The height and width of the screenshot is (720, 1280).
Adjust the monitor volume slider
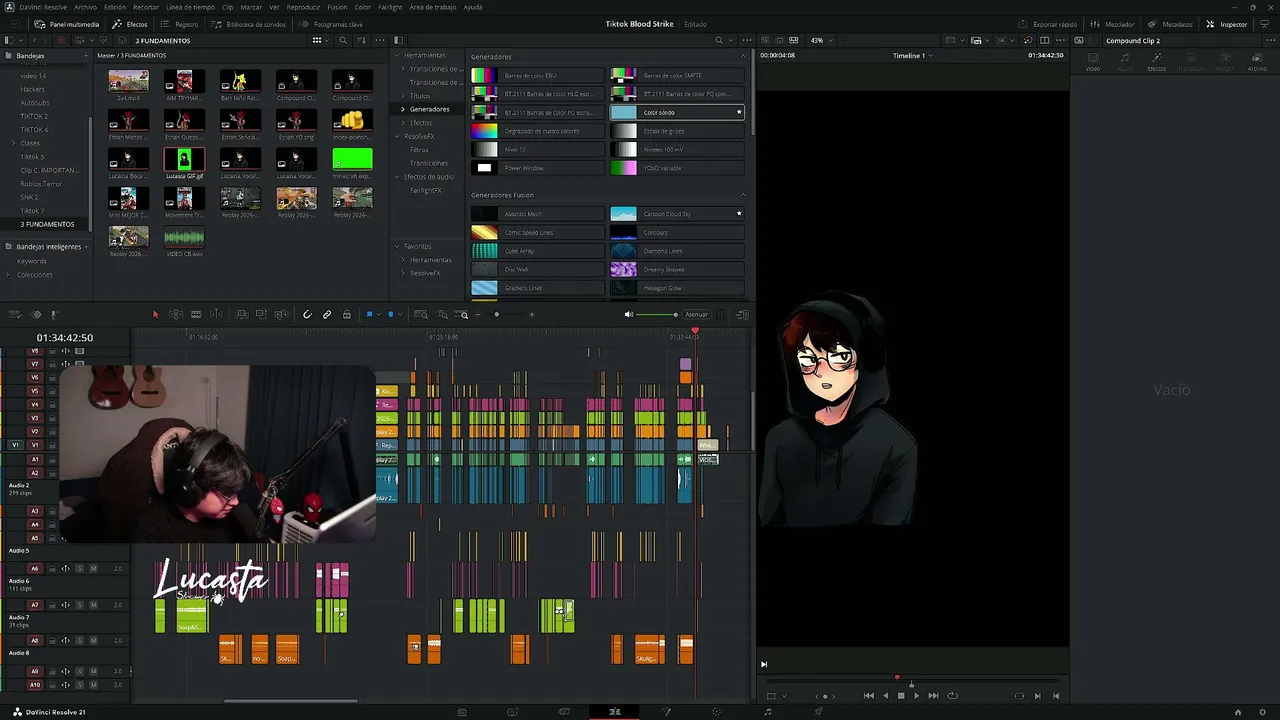point(657,315)
